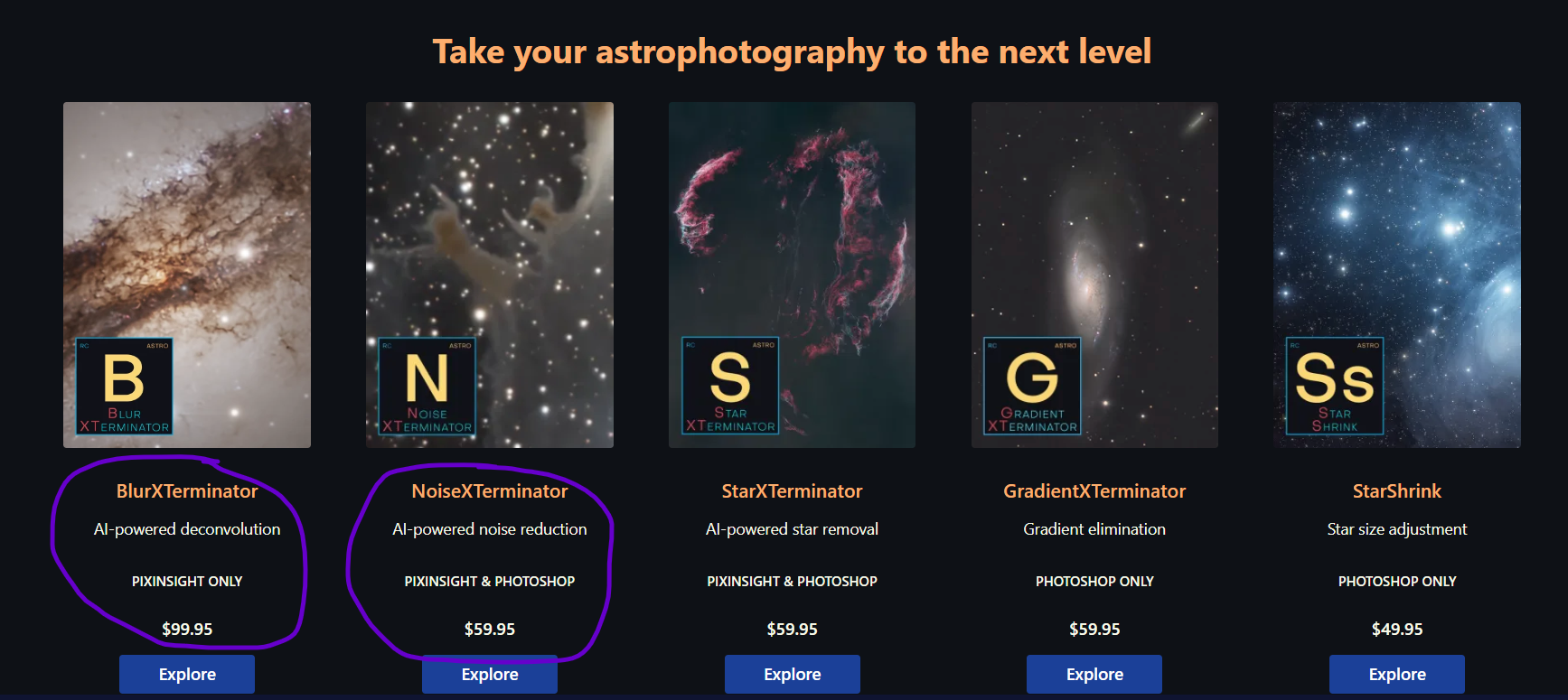Go to the StarShrink title link
Viewport: 1568px width, 700px height.
click(1397, 491)
